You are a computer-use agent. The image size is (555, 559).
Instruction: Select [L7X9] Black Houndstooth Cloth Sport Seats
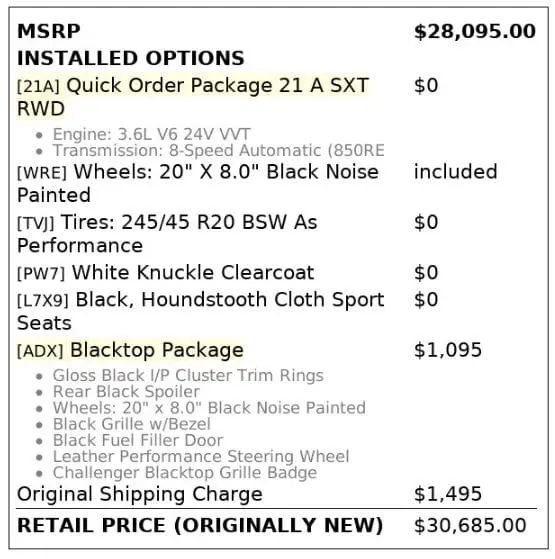click(x=200, y=311)
